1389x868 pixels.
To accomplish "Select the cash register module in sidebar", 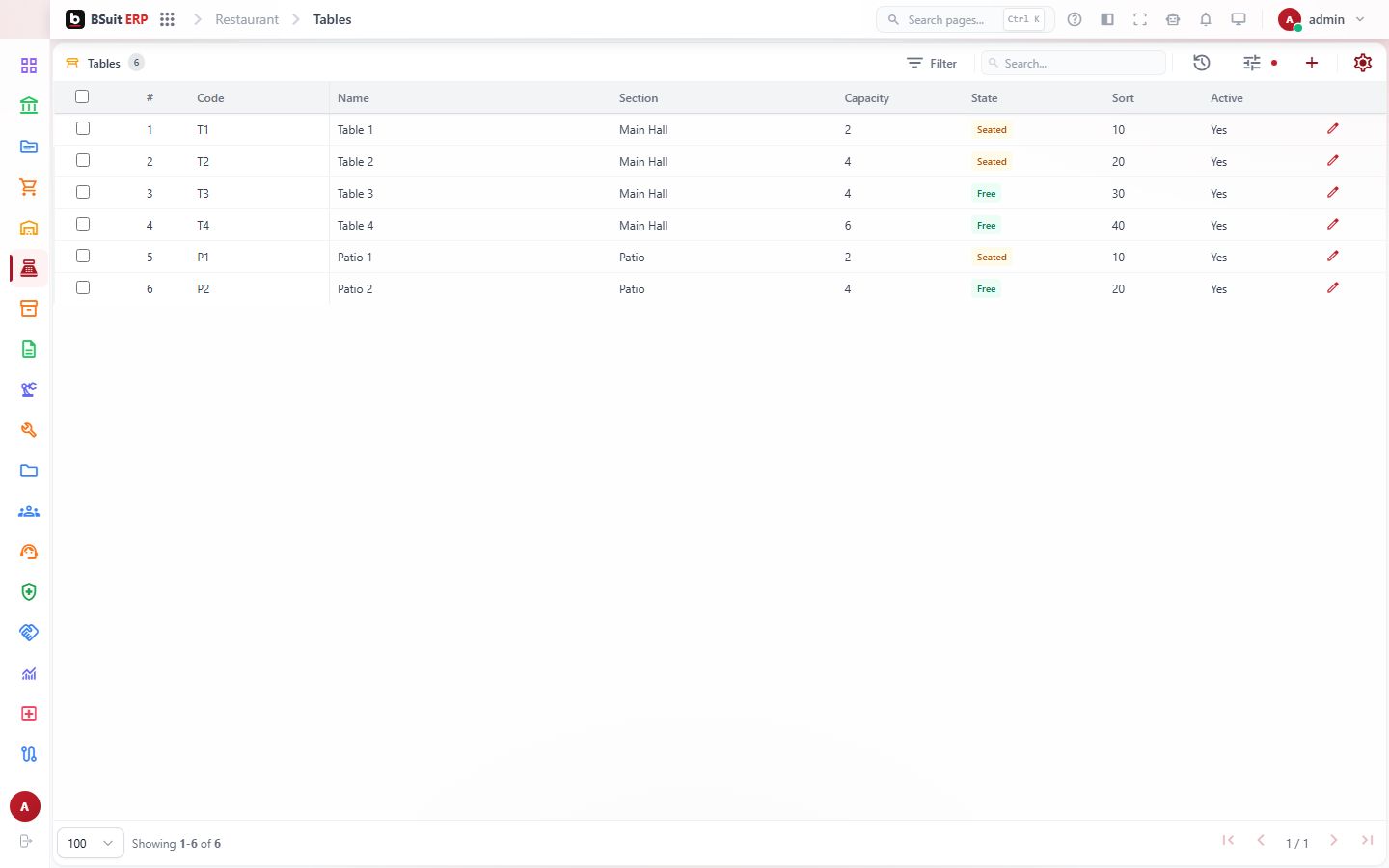I will coord(29,268).
